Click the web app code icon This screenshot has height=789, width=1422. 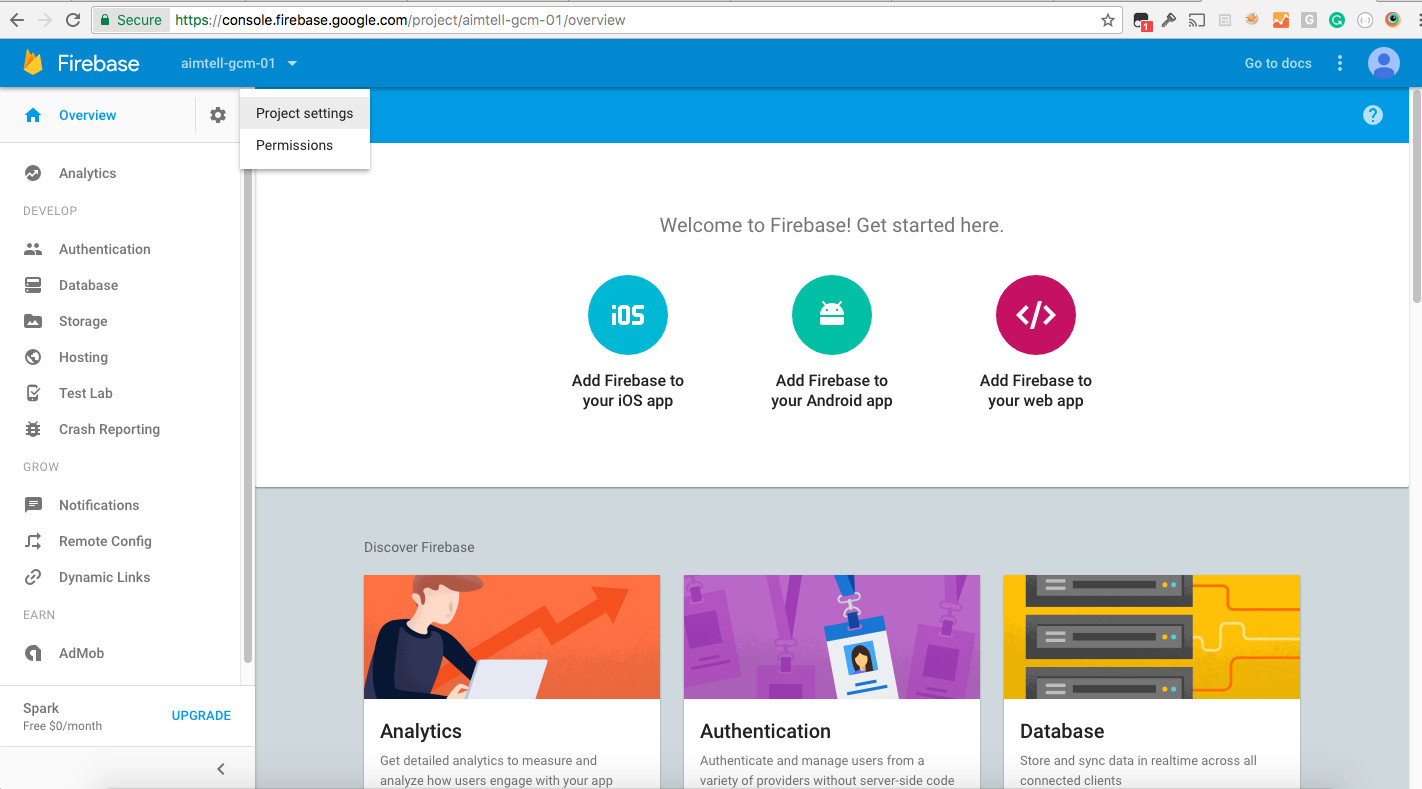[1036, 315]
